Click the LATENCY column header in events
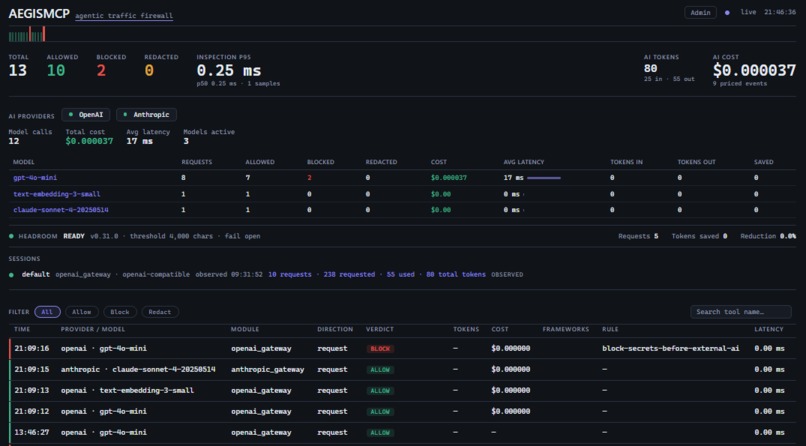 tap(768, 329)
